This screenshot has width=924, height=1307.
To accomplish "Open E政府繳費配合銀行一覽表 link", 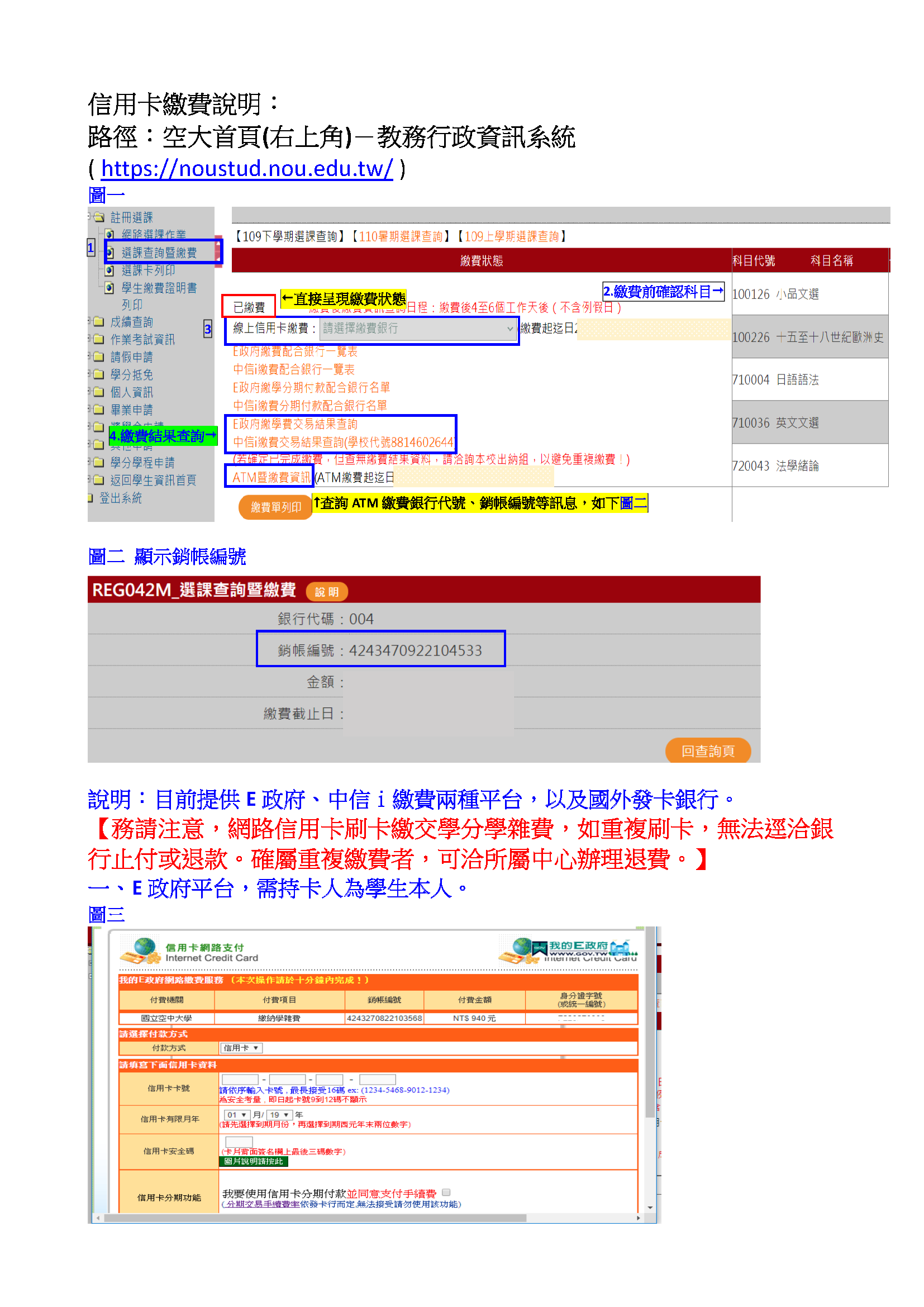I will pyautogui.click(x=295, y=351).
